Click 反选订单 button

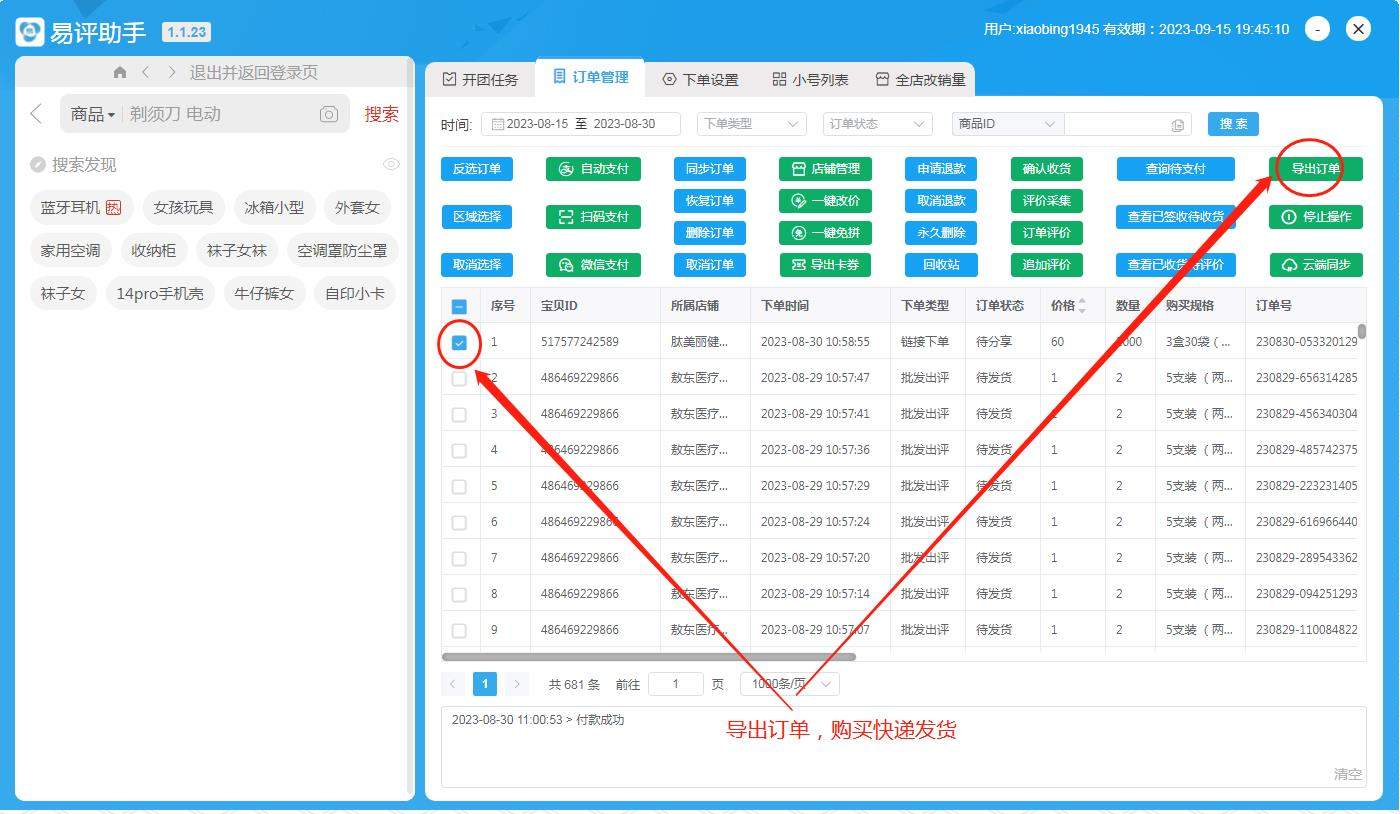click(477, 169)
